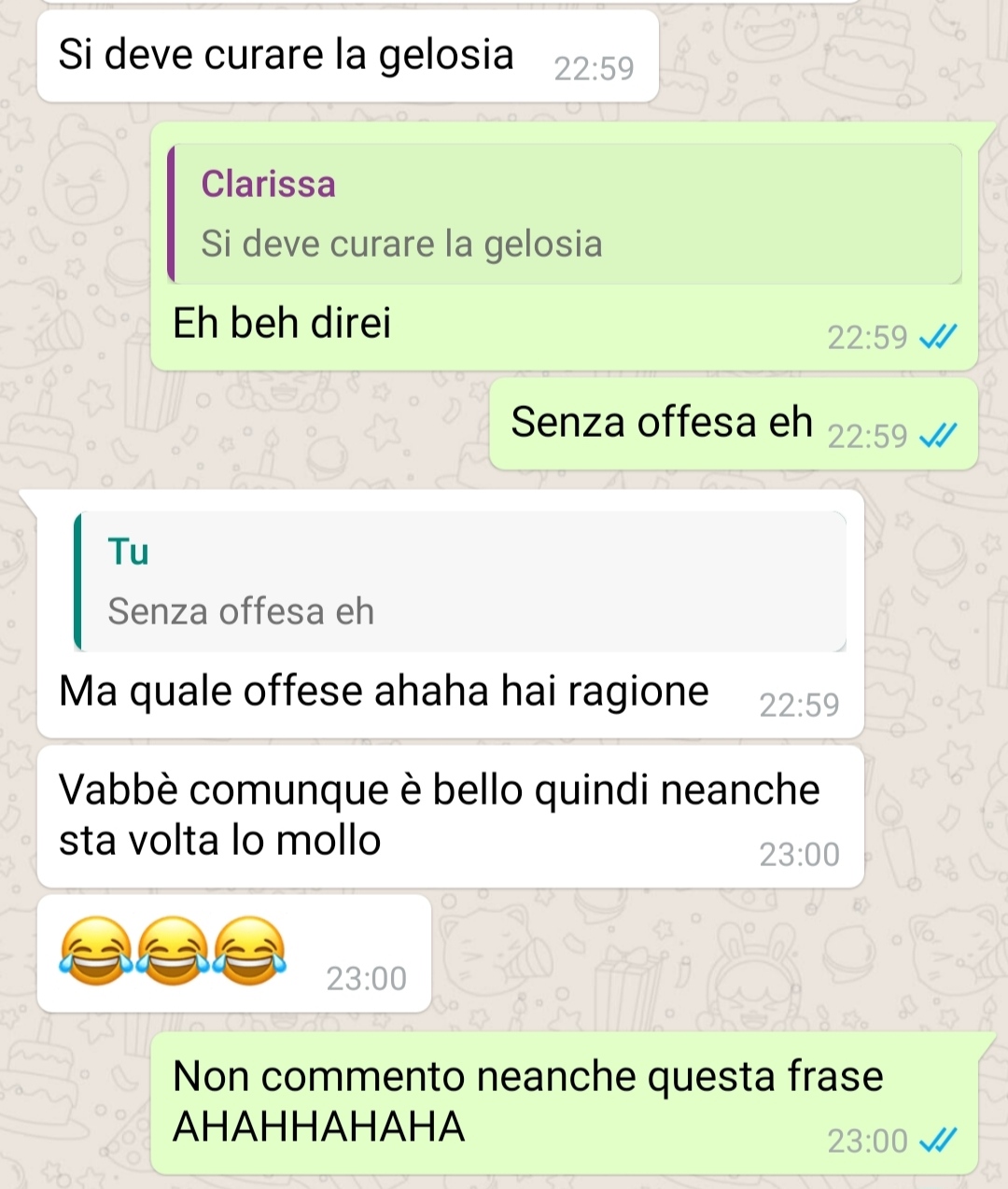Tap the first laughing emoji

pyautogui.click(x=95, y=950)
